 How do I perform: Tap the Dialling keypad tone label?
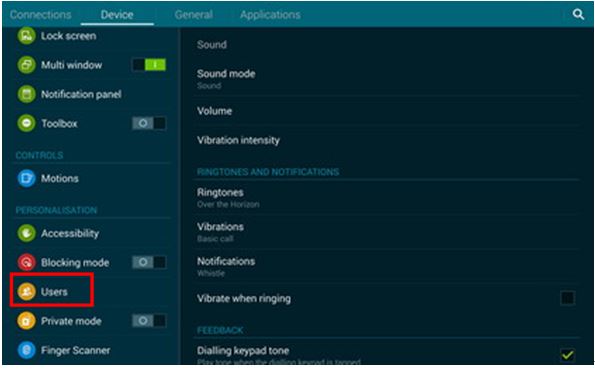pos(243,350)
